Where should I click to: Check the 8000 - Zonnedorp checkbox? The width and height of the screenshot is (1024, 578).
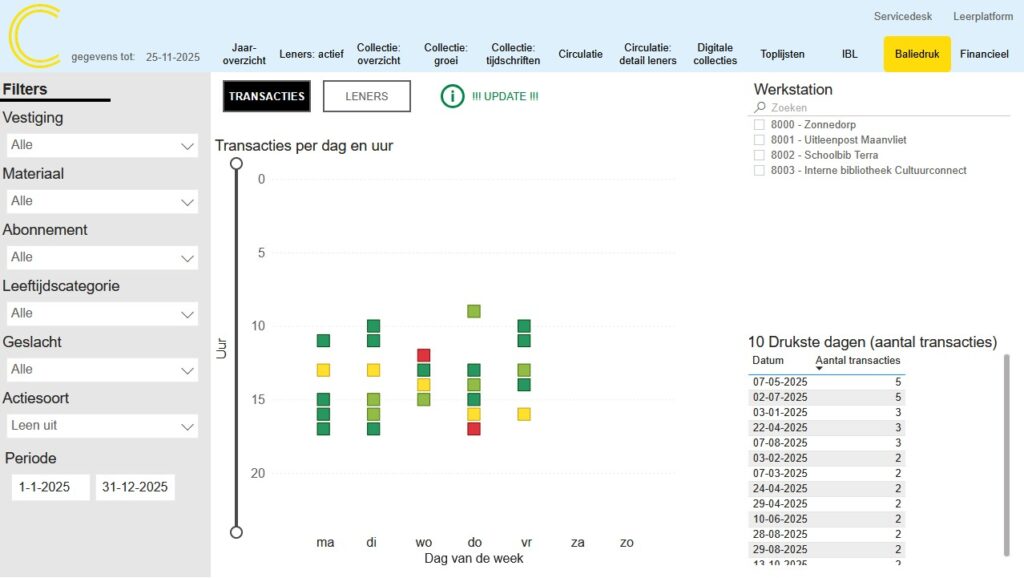(x=760, y=125)
